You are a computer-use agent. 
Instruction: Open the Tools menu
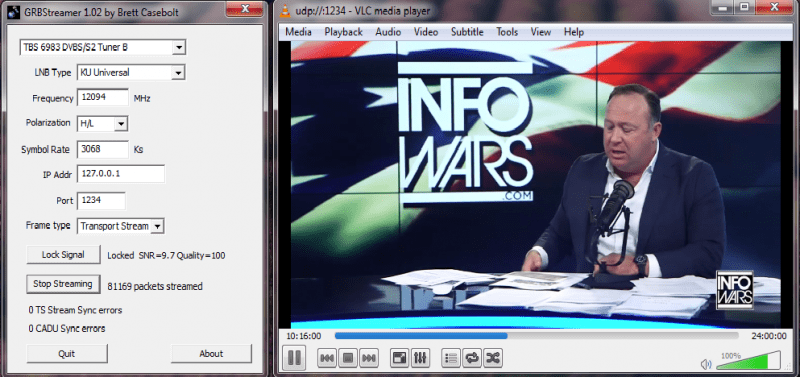point(507,32)
